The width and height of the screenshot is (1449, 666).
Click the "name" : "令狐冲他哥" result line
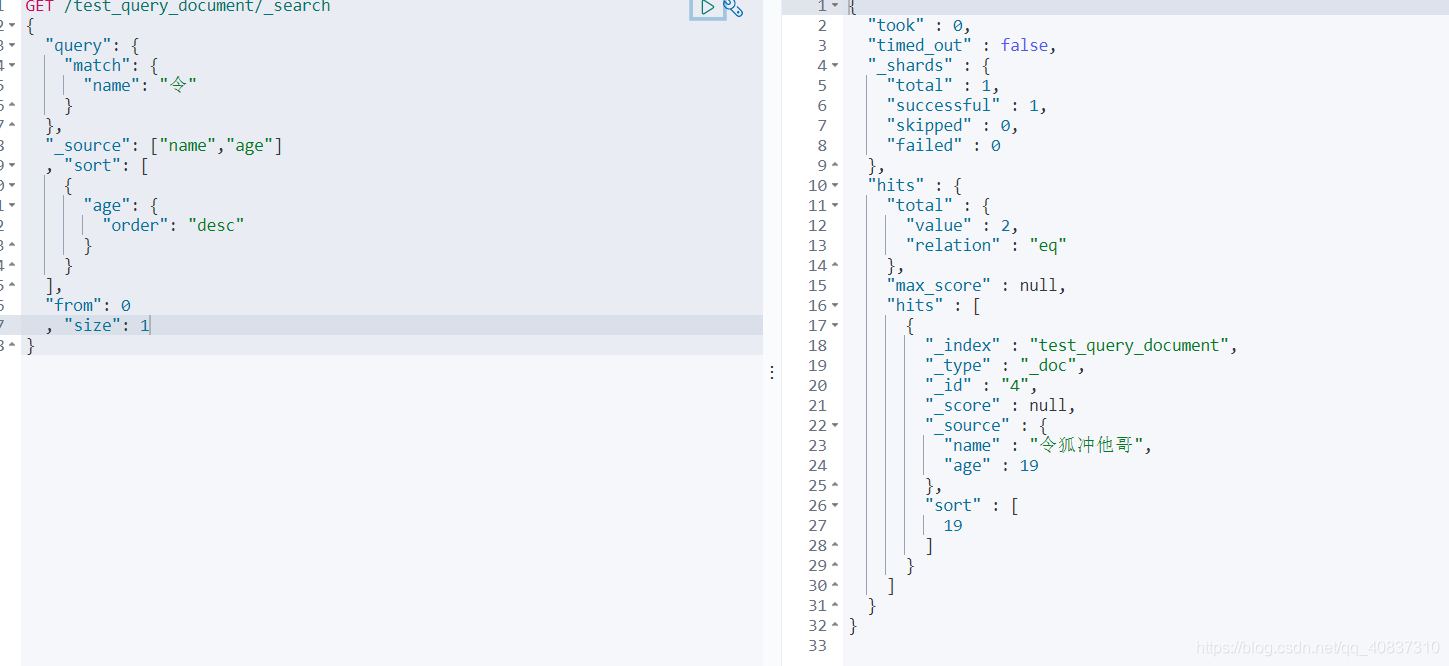pyautogui.click(x=1048, y=445)
